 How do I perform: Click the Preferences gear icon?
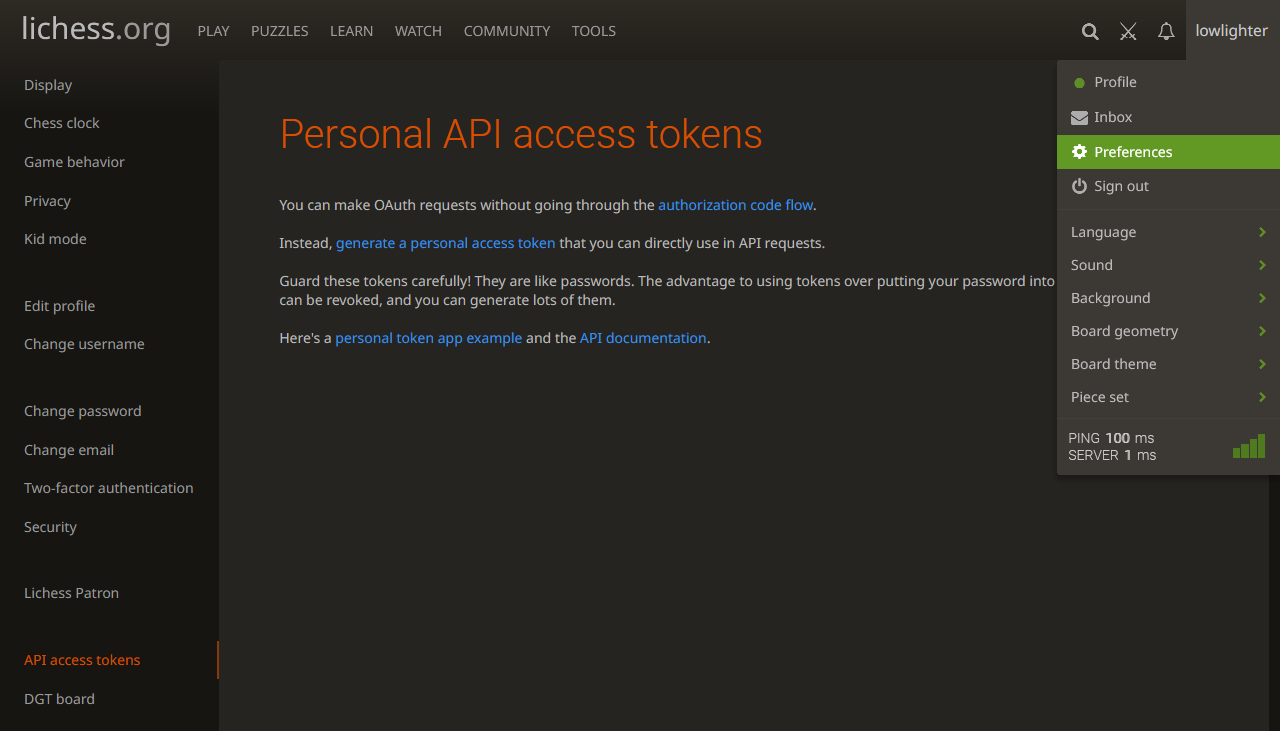1079,152
